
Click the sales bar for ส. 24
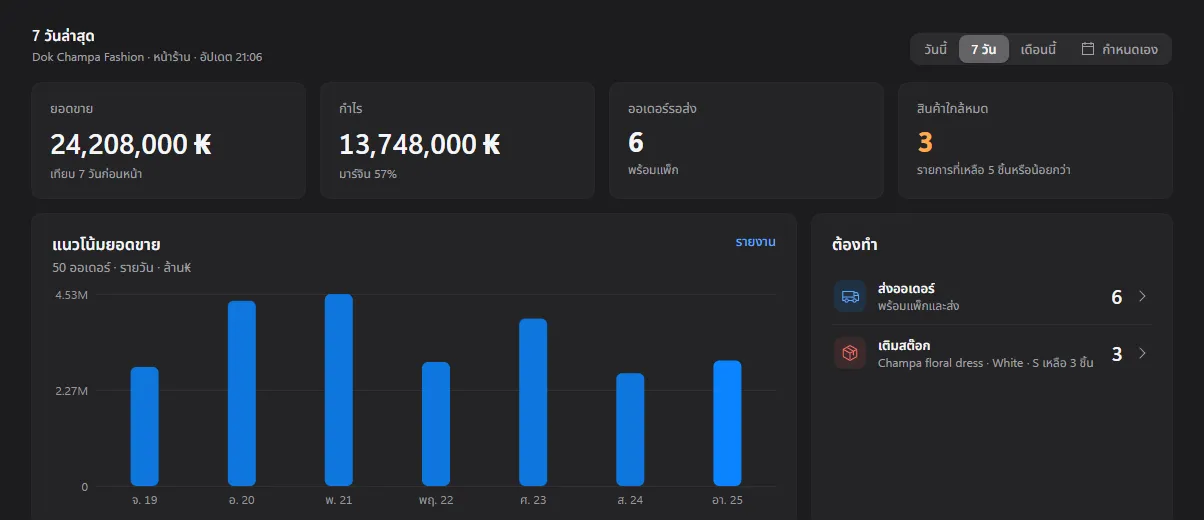tap(630, 430)
